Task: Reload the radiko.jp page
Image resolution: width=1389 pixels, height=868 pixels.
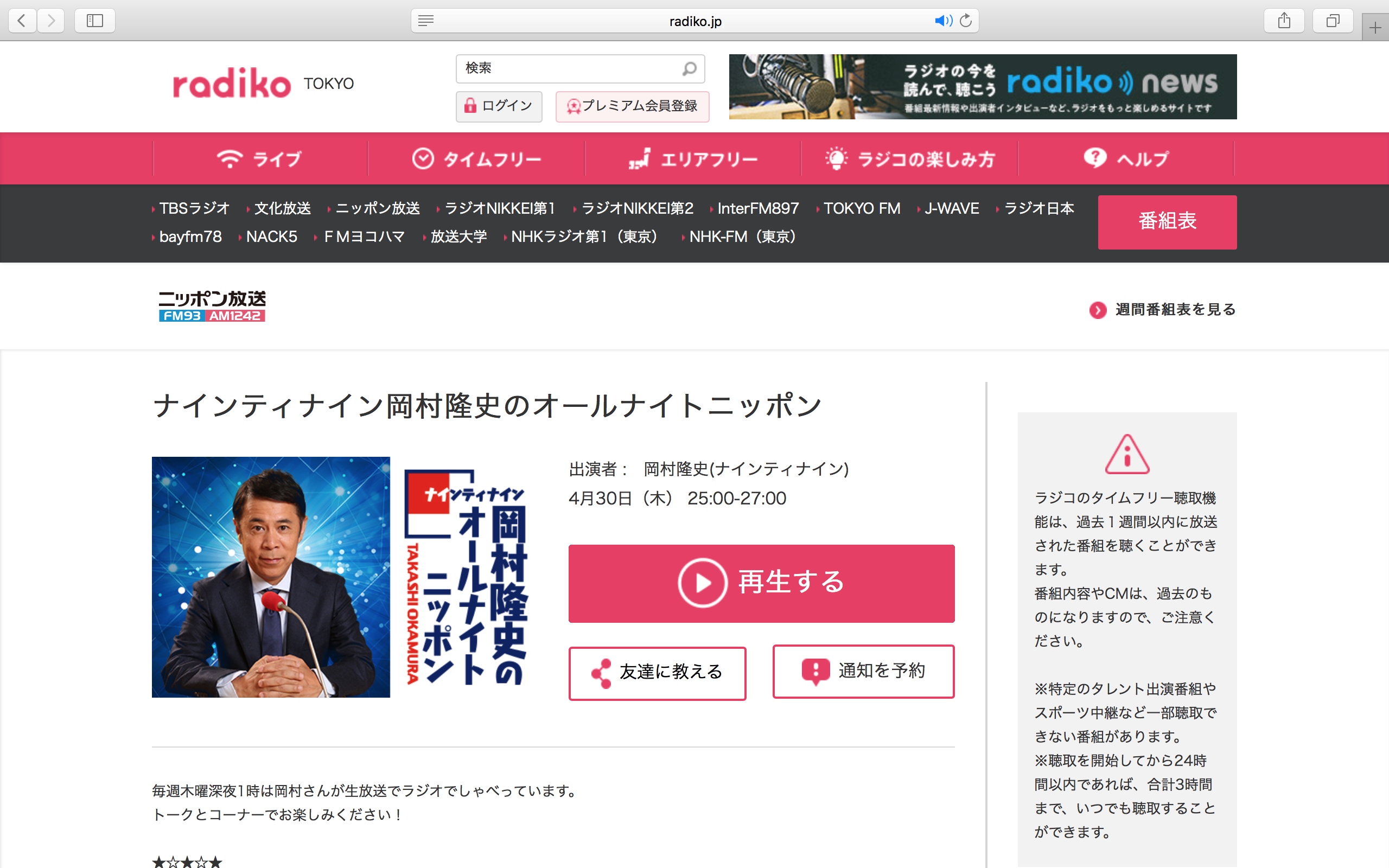Action: tap(966, 21)
